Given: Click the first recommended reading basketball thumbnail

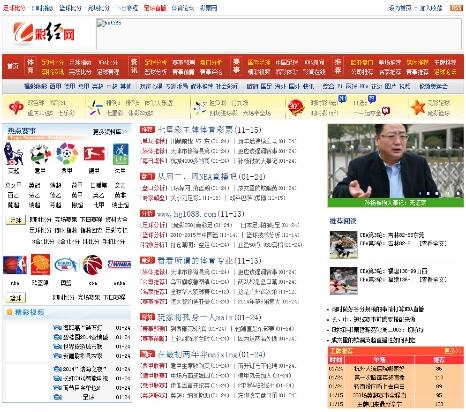Looking at the screenshot, I should [343, 245].
